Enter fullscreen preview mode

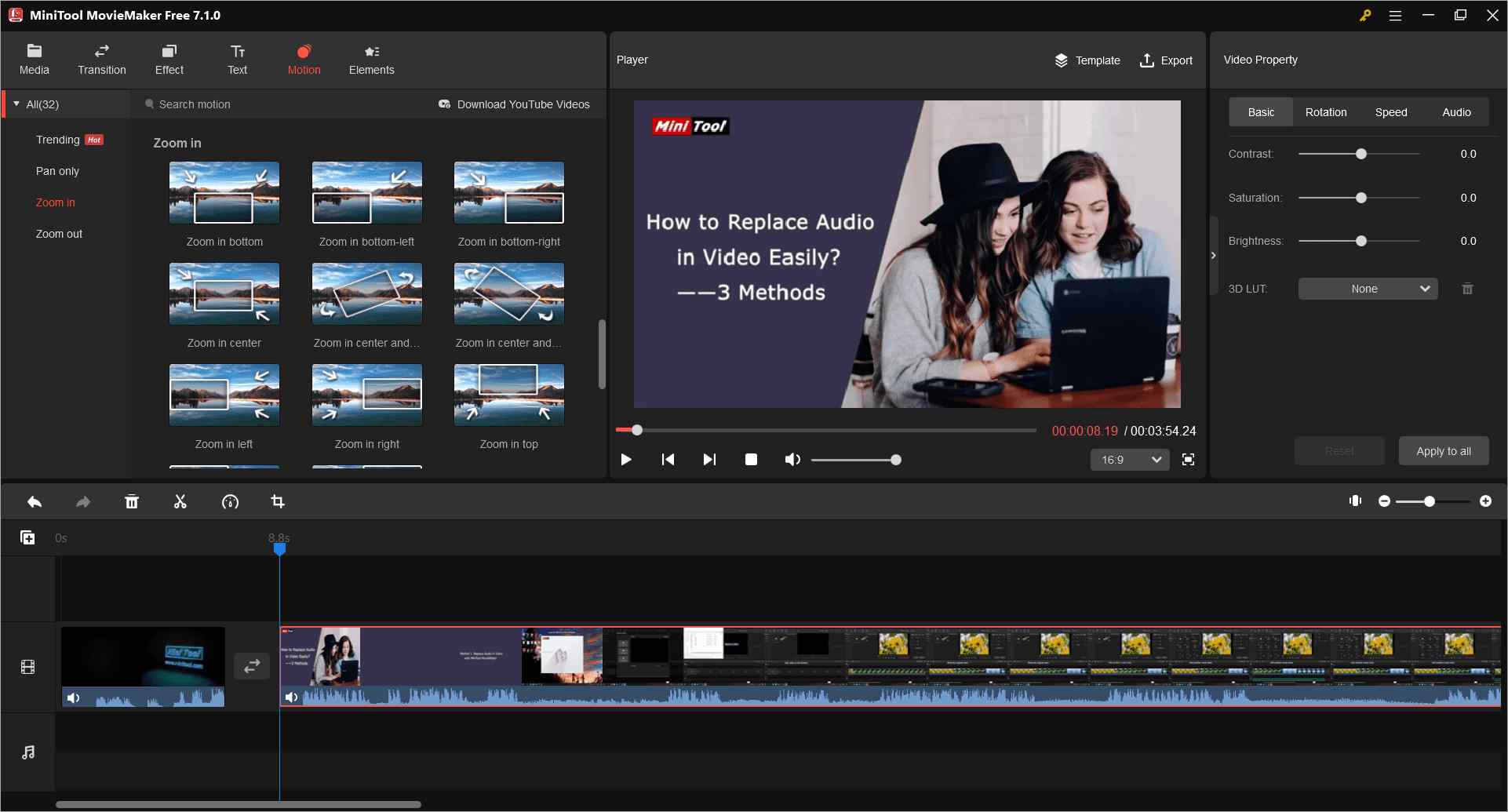1189,460
